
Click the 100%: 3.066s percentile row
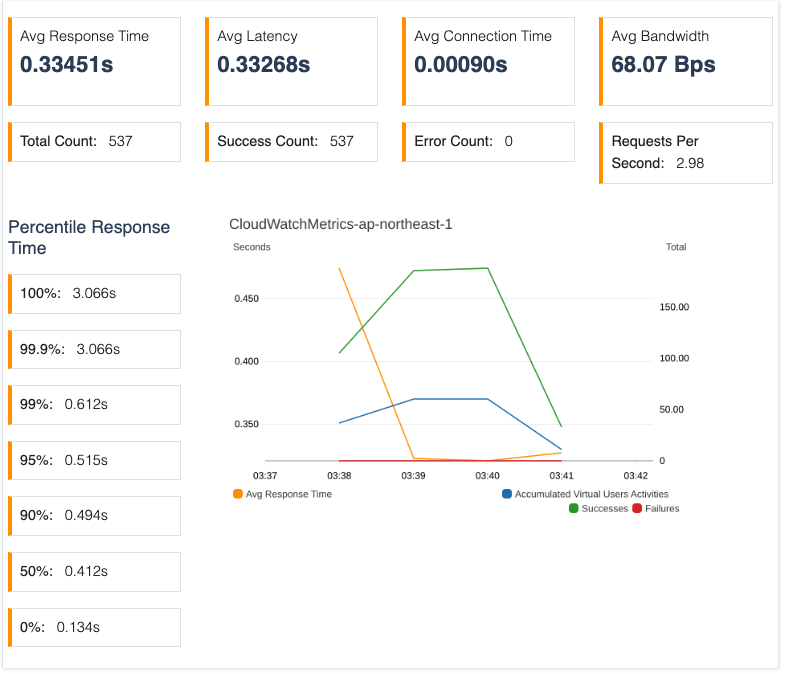(x=95, y=294)
